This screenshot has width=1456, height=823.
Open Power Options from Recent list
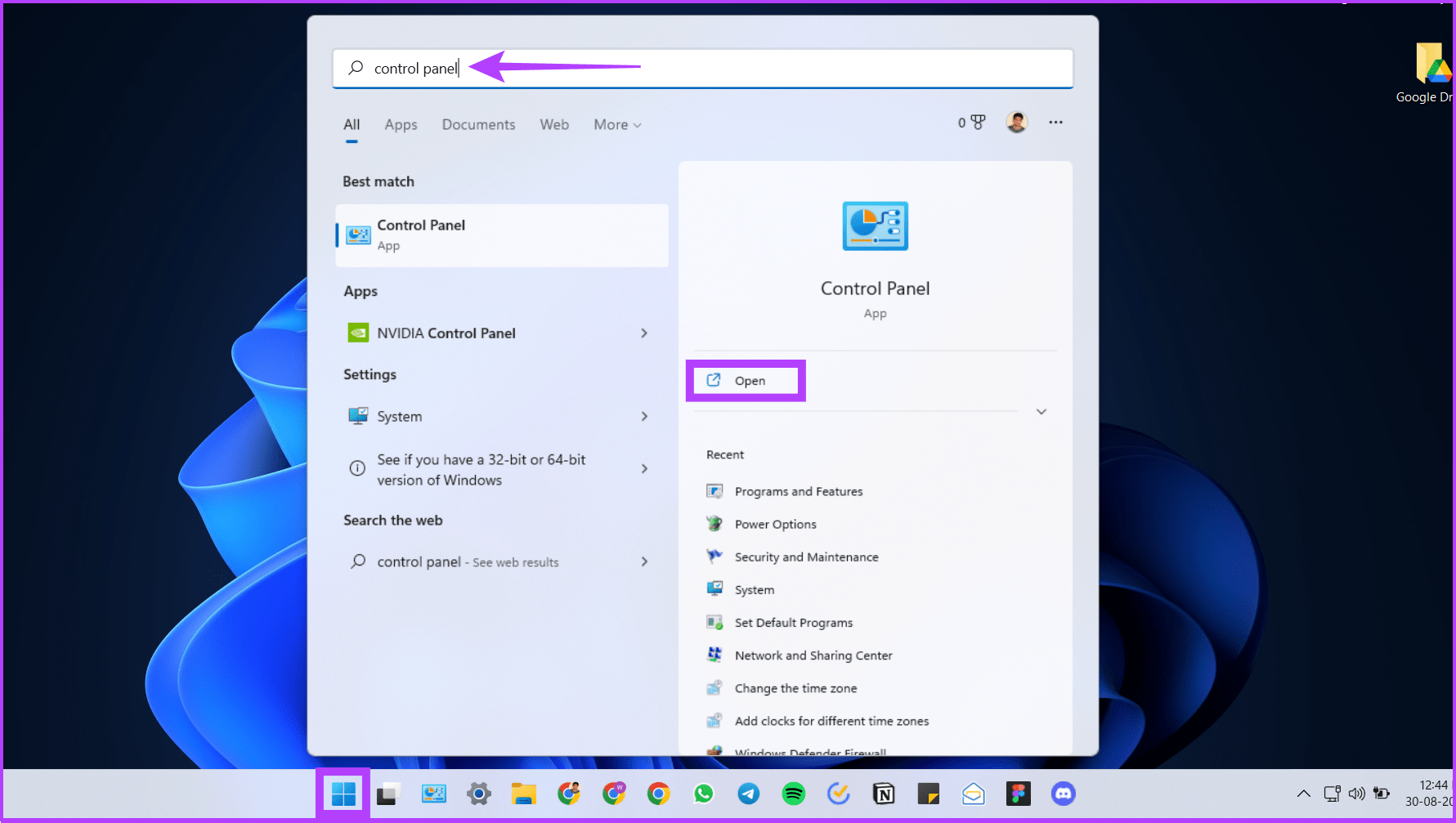click(x=775, y=524)
